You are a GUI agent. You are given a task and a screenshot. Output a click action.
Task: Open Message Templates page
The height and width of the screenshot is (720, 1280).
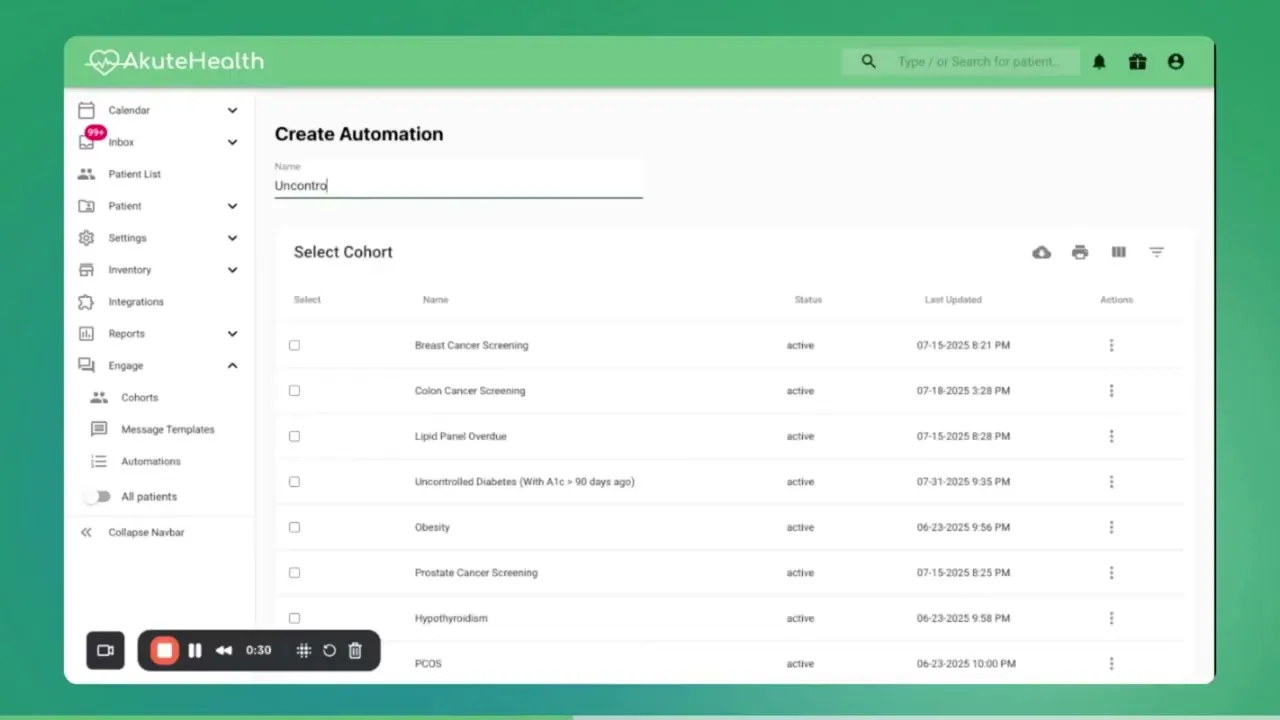[168, 429]
